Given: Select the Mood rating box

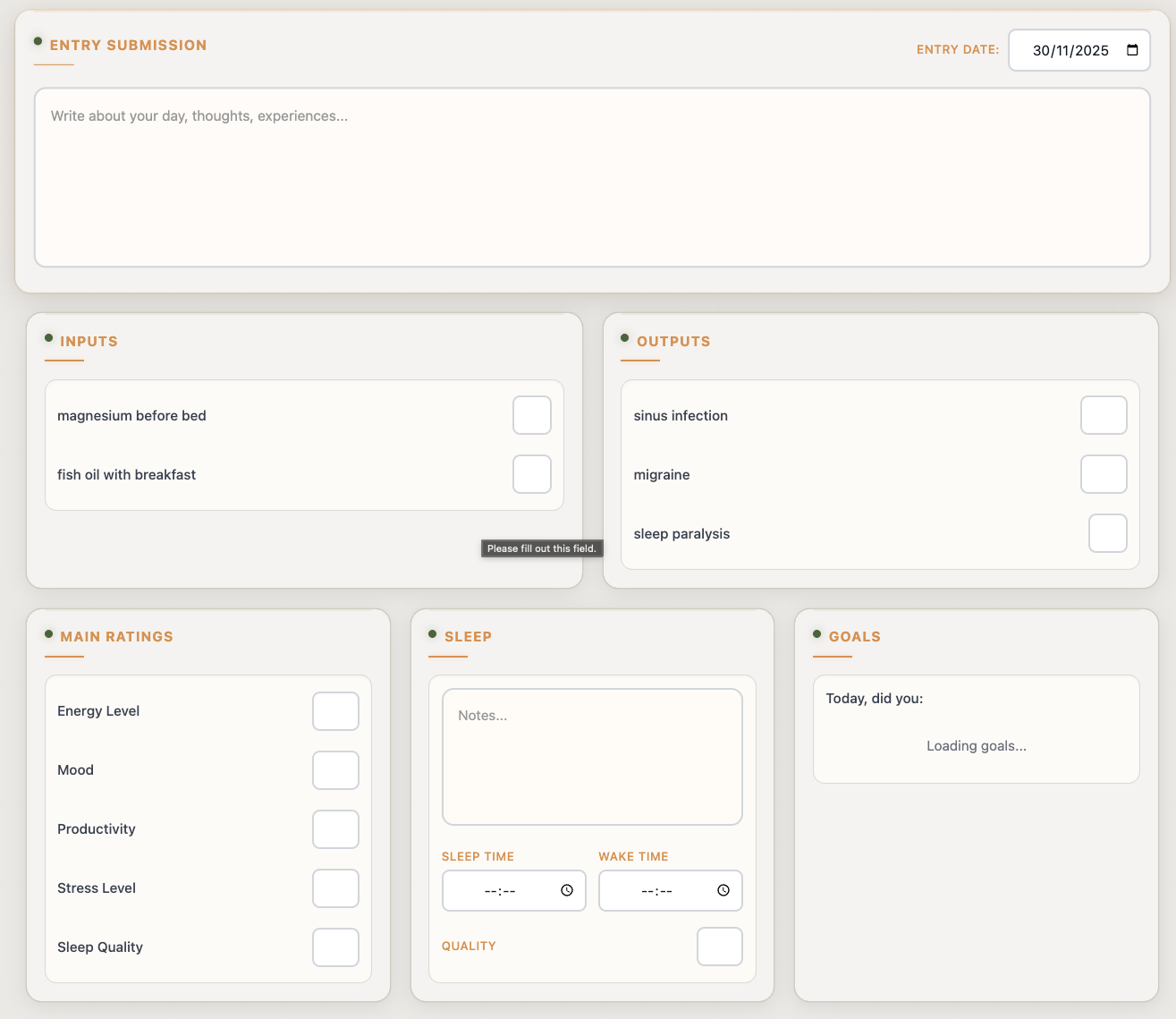Looking at the screenshot, I should click(335, 770).
